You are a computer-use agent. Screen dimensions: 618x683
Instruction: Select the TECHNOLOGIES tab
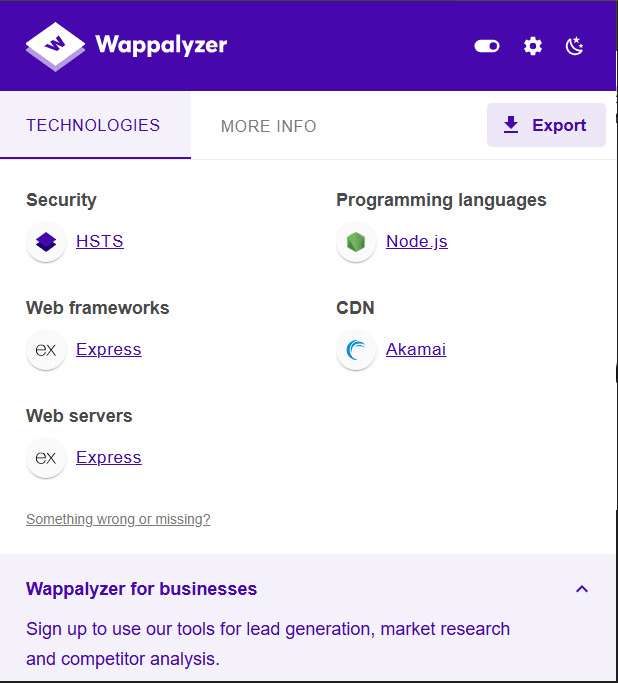pyautogui.click(x=95, y=125)
